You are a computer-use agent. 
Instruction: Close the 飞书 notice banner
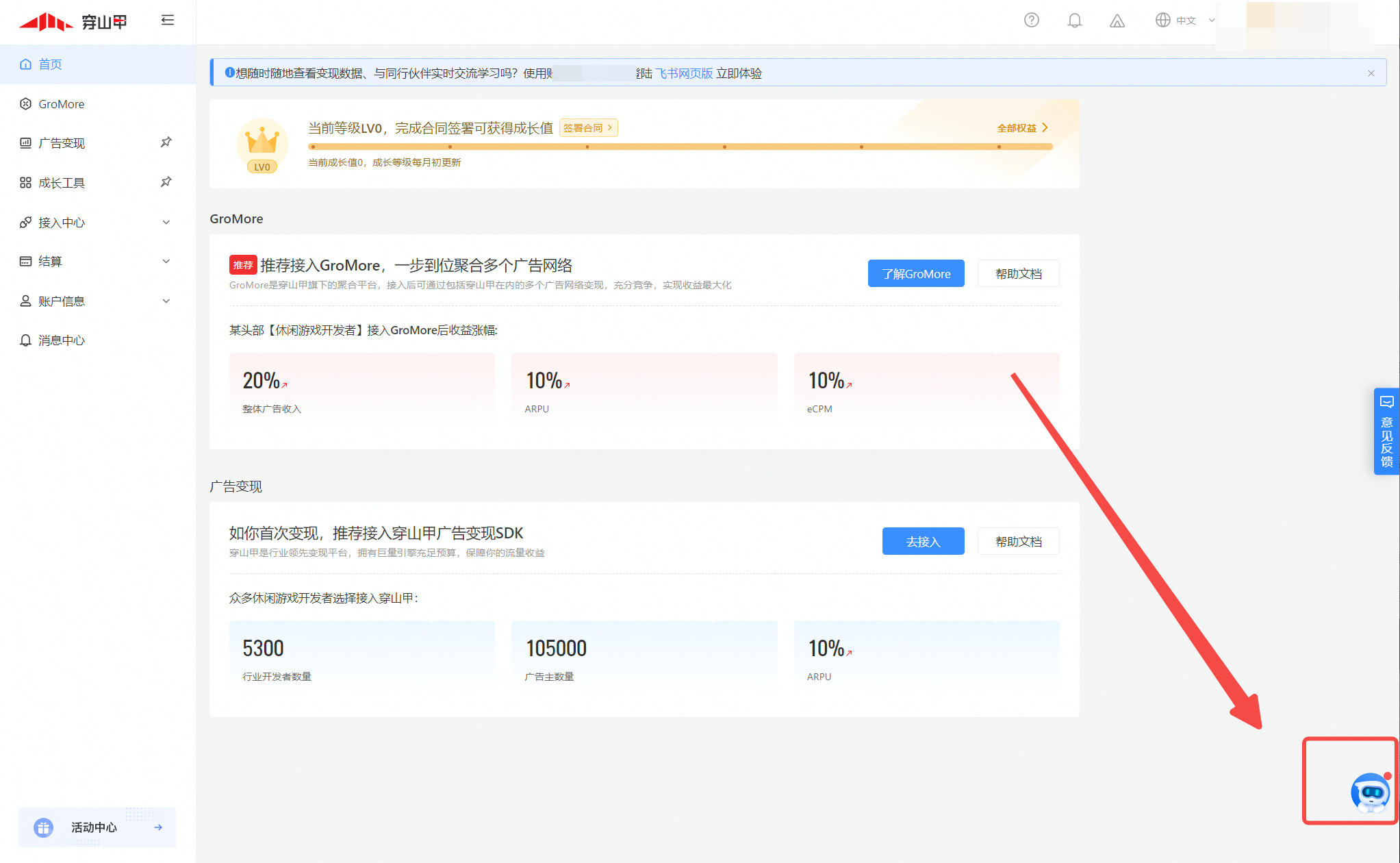[x=1371, y=73]
